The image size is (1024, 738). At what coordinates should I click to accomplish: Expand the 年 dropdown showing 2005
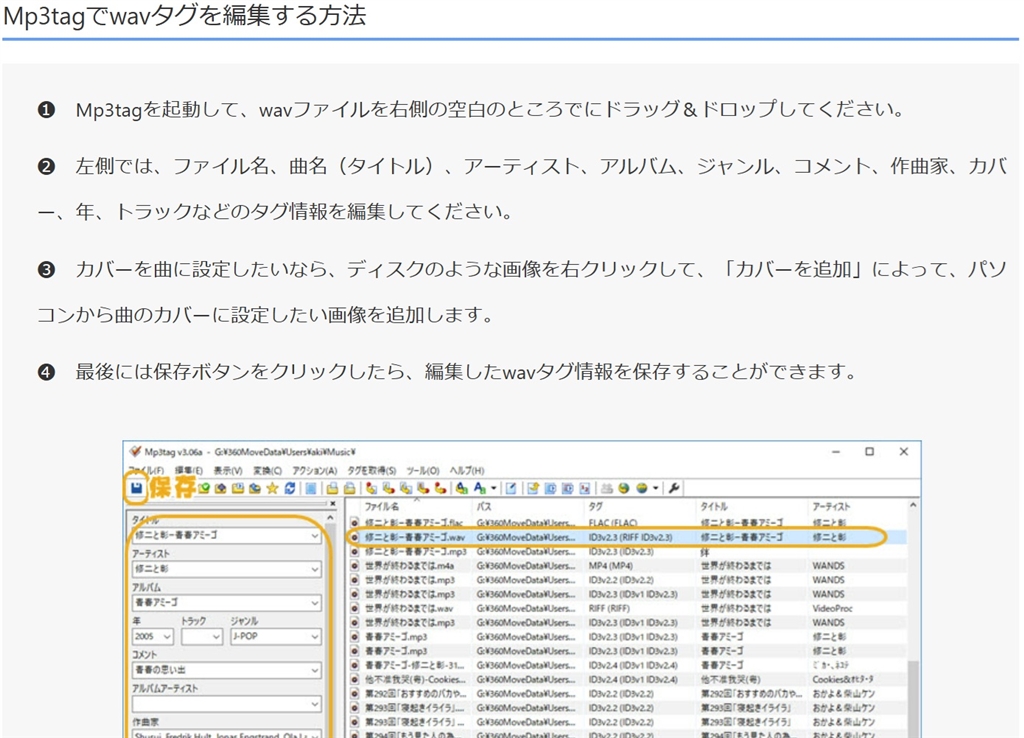pyautogui.click(x=167, y=636)
